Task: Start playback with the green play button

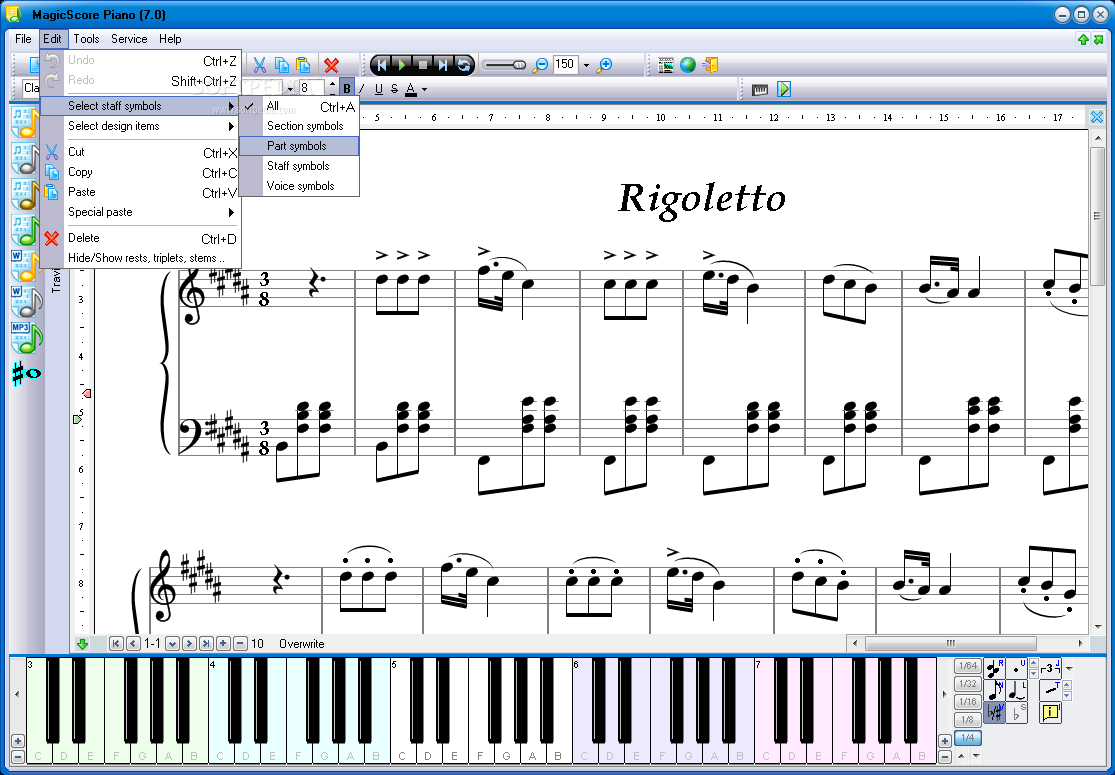Action: pos(402,65)
